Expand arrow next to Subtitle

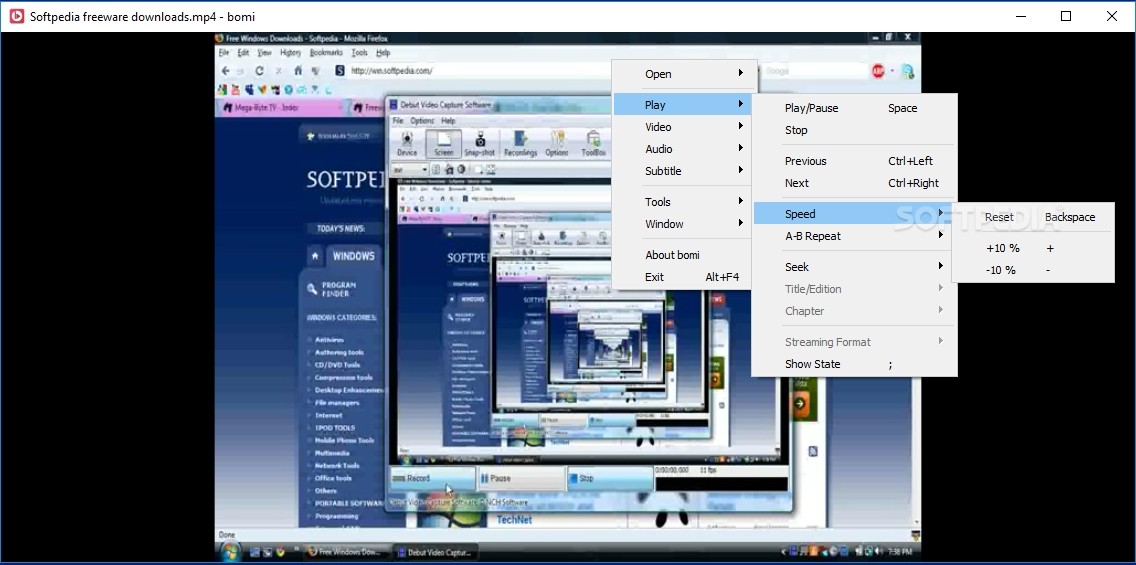pos(740,170)
